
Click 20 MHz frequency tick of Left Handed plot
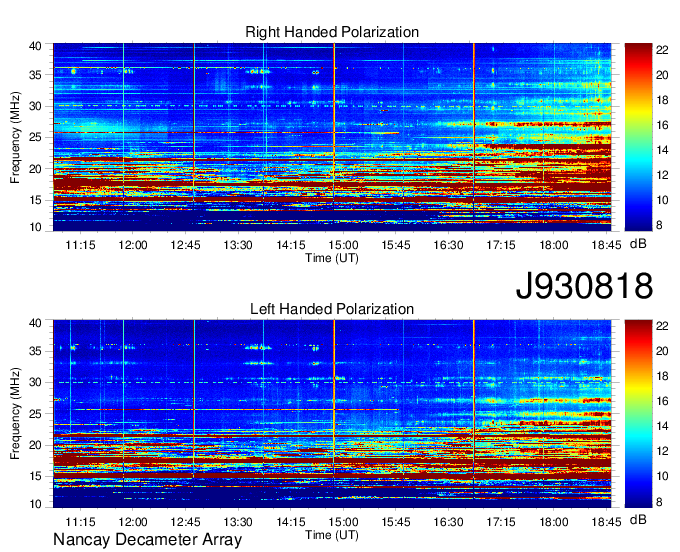point(36,445)
